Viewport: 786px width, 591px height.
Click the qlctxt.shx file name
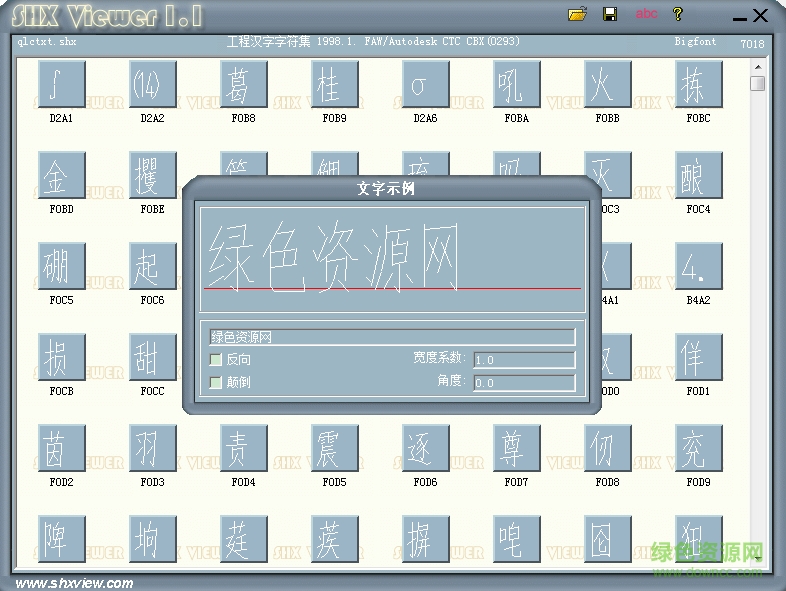47,42
